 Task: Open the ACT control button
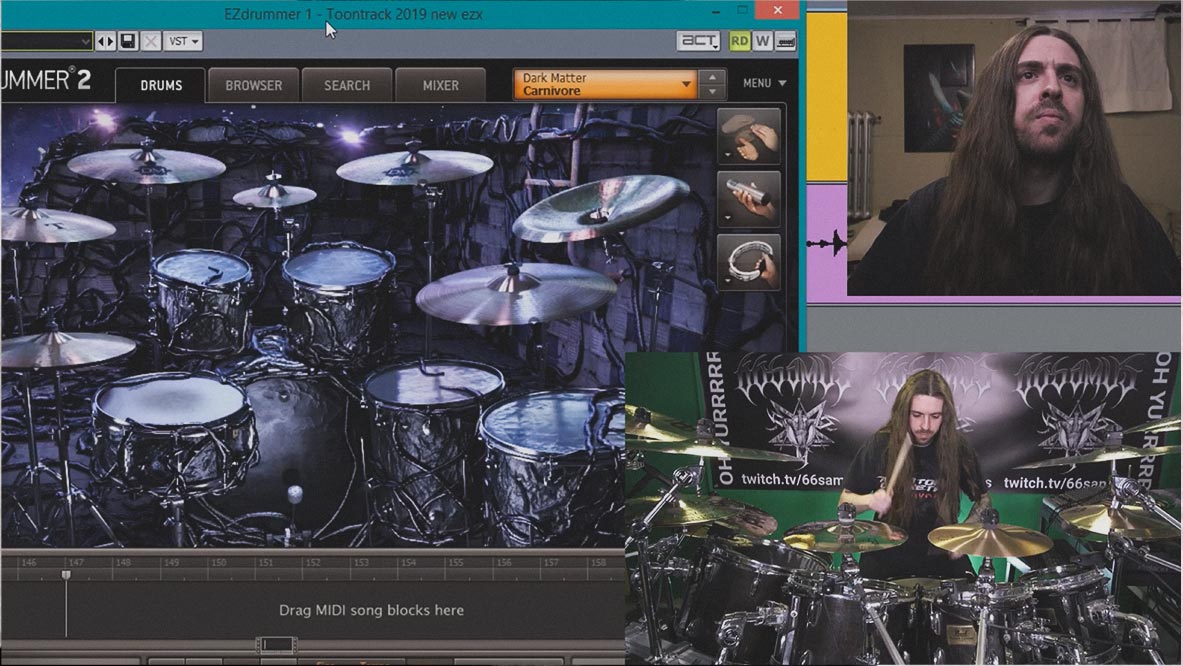coord(698,41)
